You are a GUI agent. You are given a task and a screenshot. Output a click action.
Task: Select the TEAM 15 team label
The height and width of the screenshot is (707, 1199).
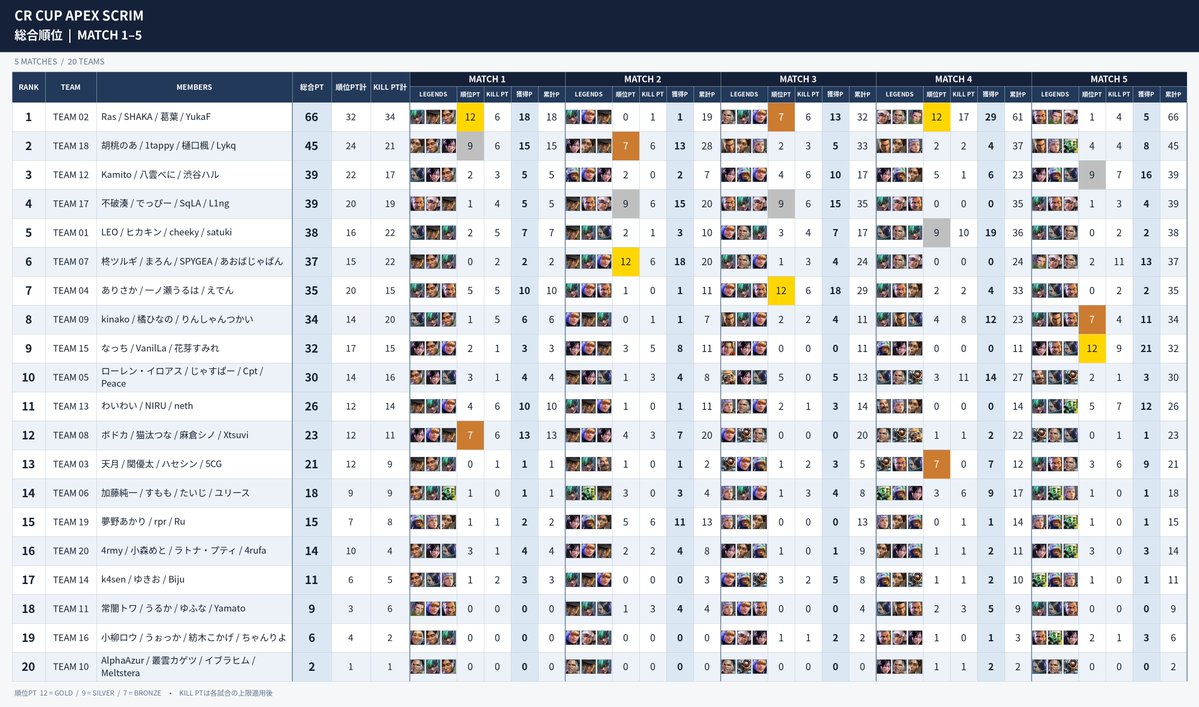(70, 349)
